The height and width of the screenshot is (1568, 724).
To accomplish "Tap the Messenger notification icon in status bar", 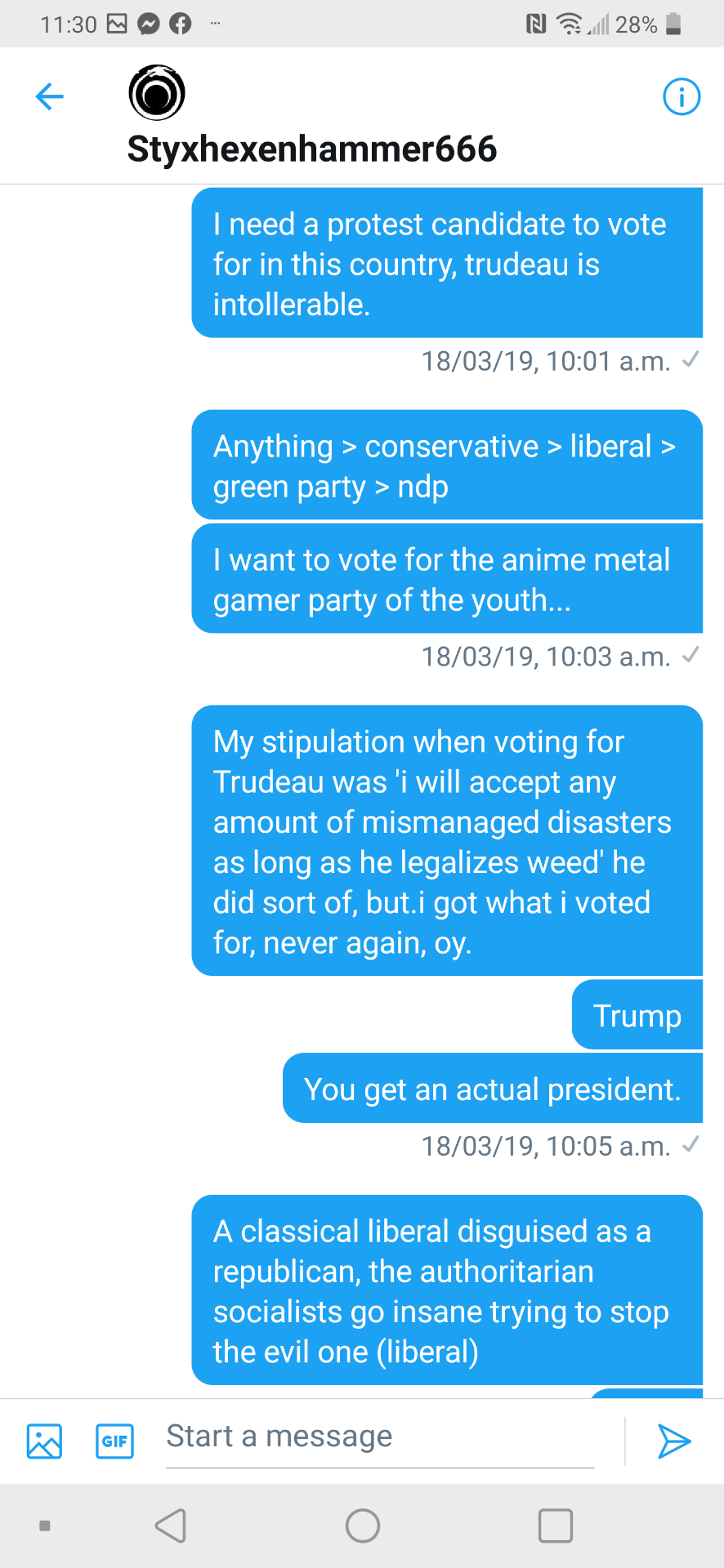I will tap(148, 24).
